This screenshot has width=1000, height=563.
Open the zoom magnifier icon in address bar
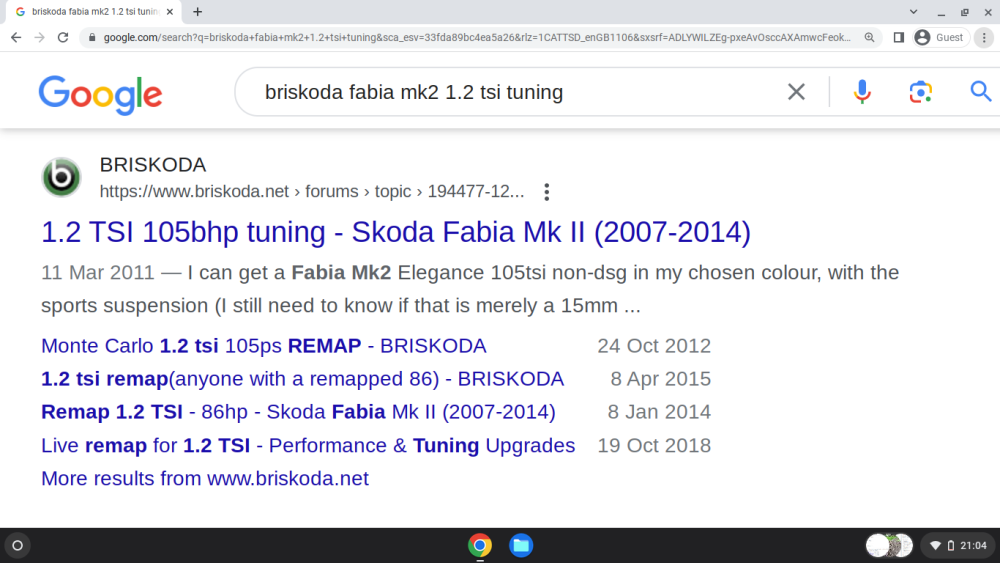click(x=869, y=38)
